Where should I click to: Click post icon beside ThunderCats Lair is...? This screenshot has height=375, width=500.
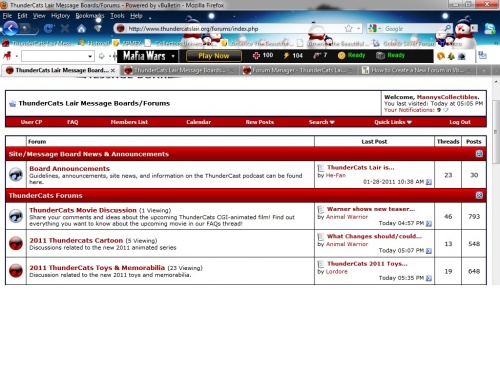point(321,168)
